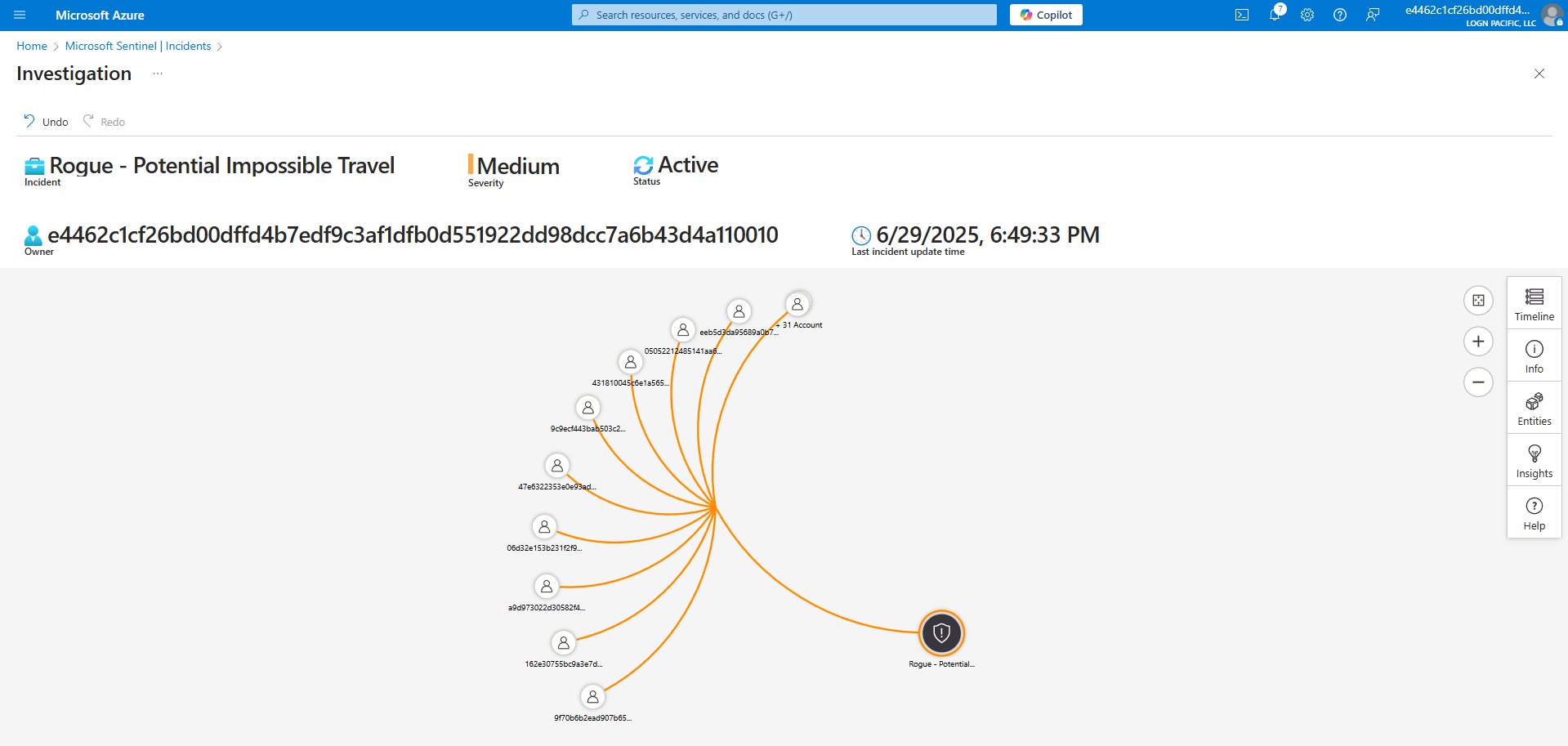Select the 9f70b6b2ead907b65 account node
Viewport: 1568px width, 746px height.
pyautogui.click(x=592, y=697)
